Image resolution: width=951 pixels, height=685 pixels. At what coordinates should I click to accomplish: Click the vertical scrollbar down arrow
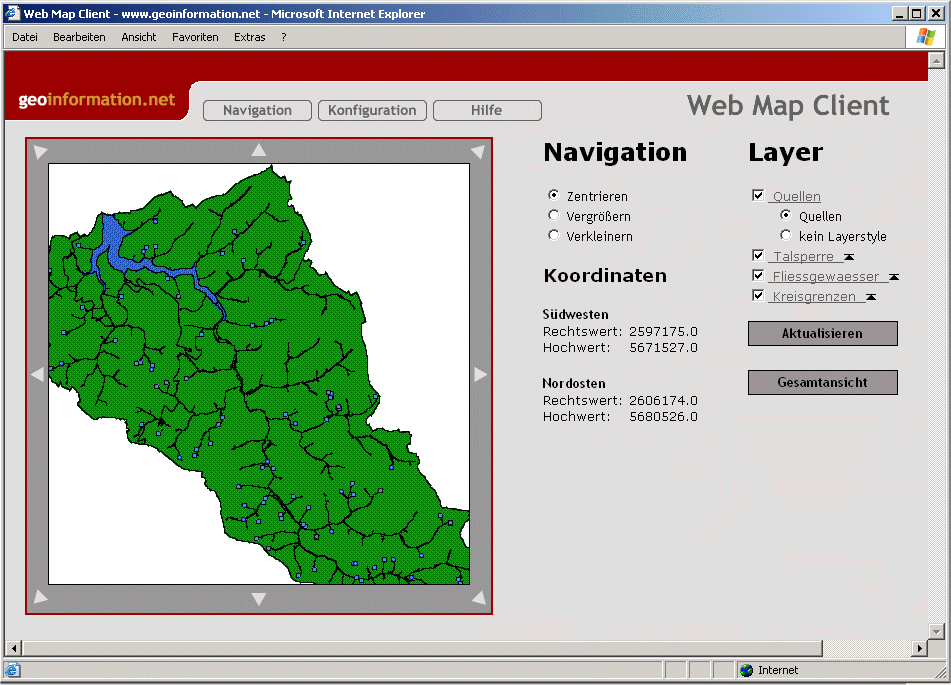(x=936, y=631)
